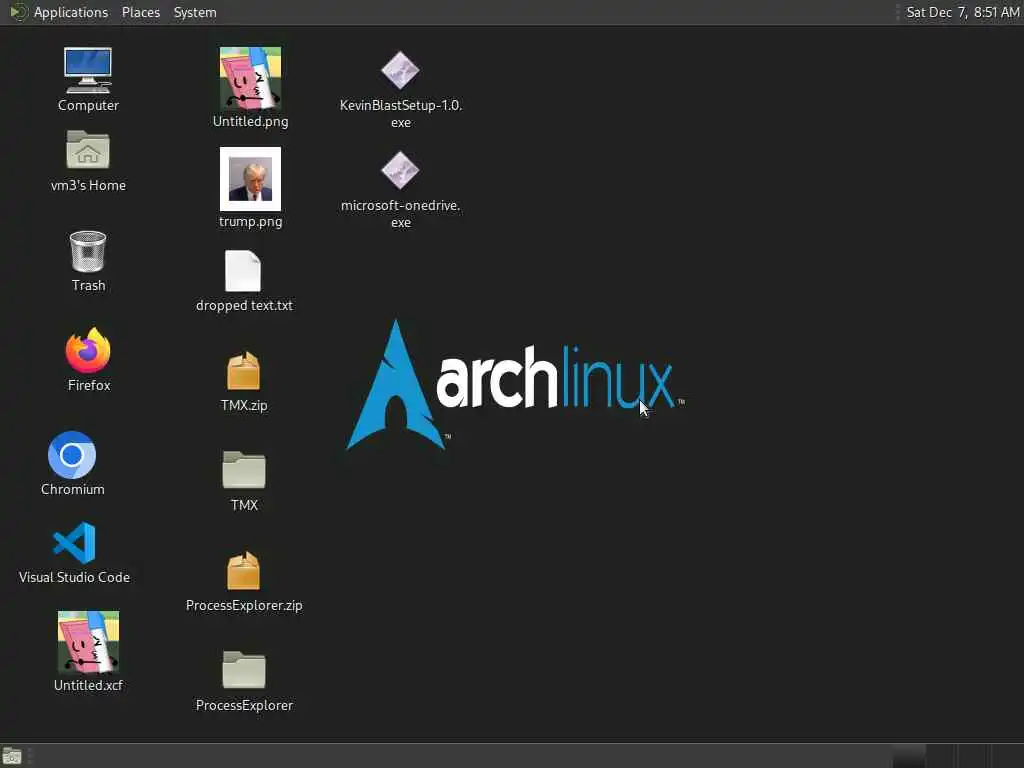
Task: Select the ProcessExplorer folder icon
Action: coord(244,669)
